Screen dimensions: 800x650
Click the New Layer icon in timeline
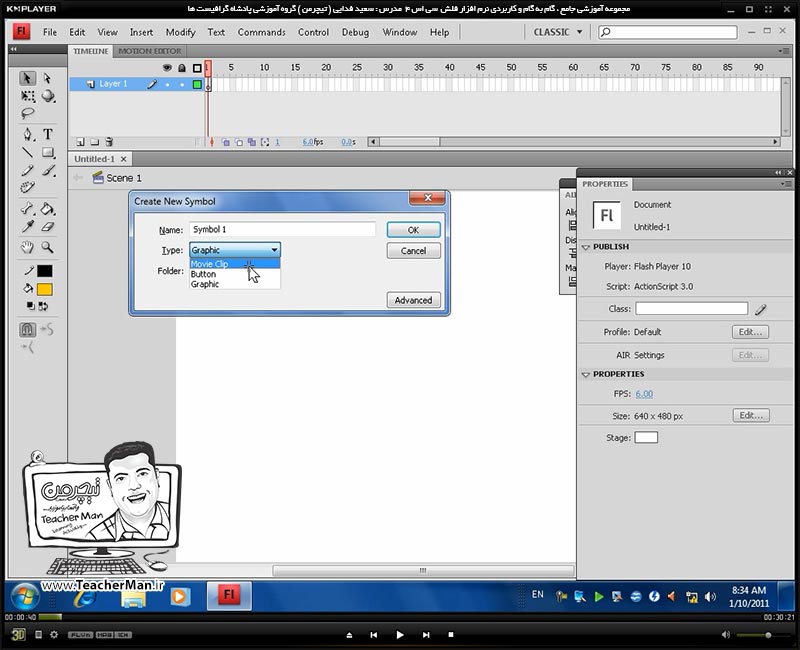pos(80,142)
